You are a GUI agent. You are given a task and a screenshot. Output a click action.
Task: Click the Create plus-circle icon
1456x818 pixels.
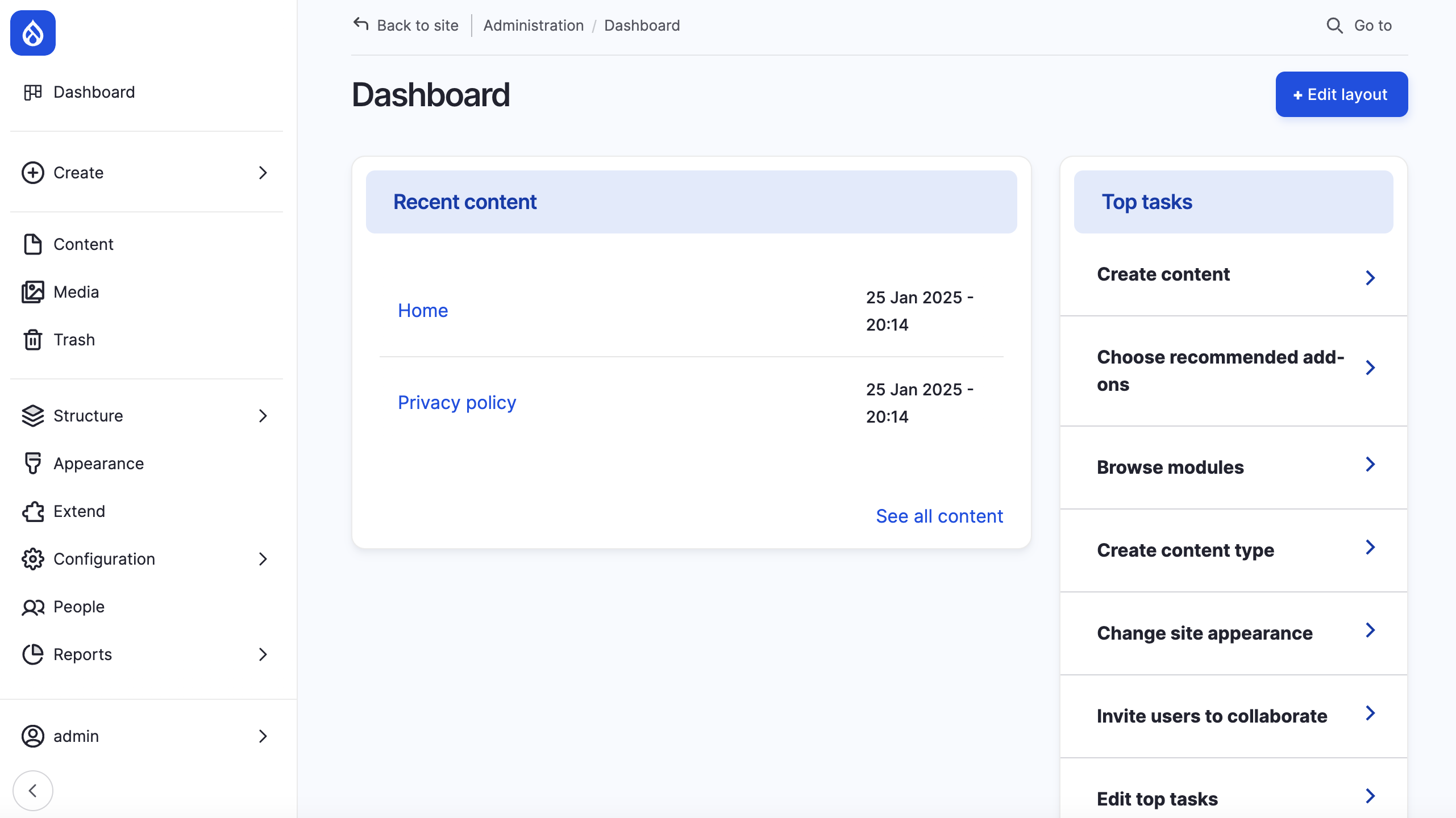33,173
